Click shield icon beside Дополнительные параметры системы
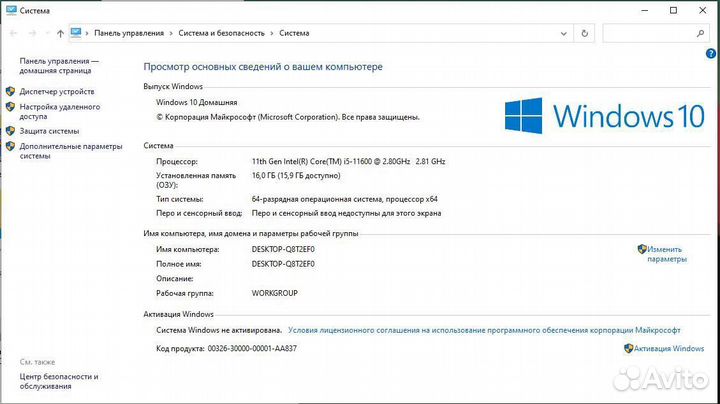720x404 pixels. [10, 146]
